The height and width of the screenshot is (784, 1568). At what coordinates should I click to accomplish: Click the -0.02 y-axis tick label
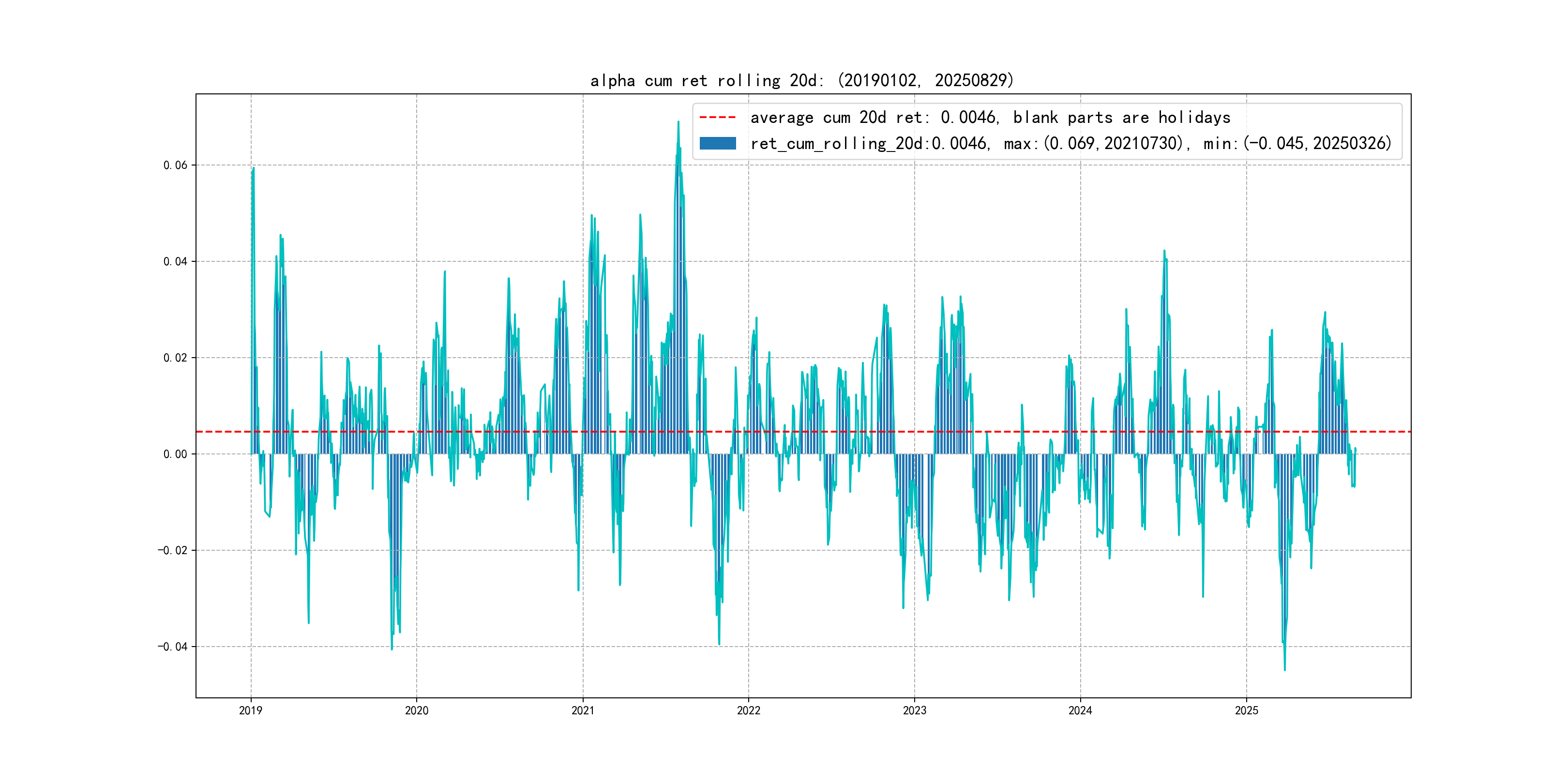172,550
